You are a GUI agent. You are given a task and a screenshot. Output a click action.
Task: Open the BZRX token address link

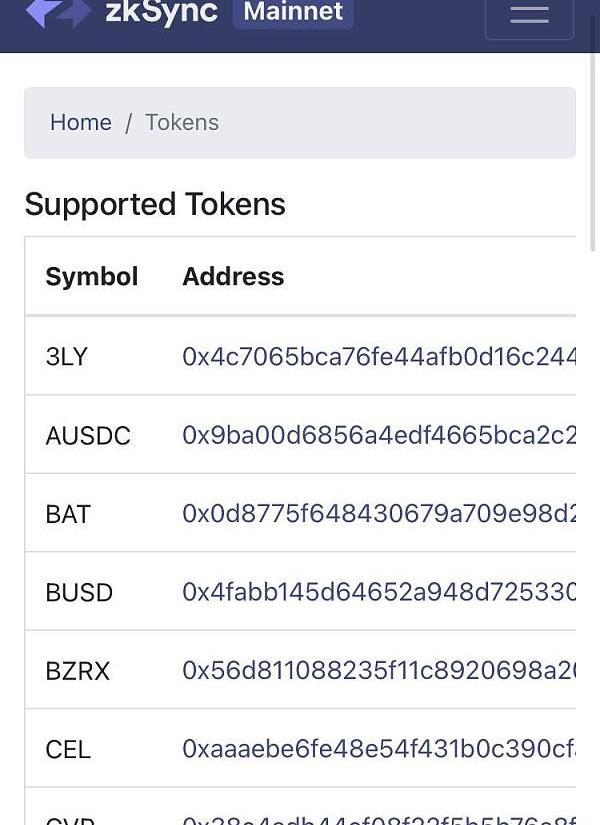click(379, 671)
